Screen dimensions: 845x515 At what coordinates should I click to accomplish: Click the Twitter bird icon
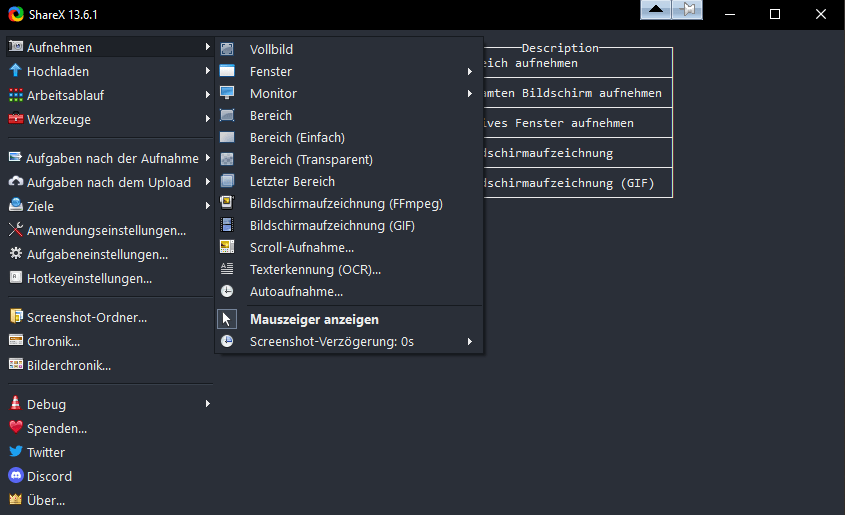16,453
